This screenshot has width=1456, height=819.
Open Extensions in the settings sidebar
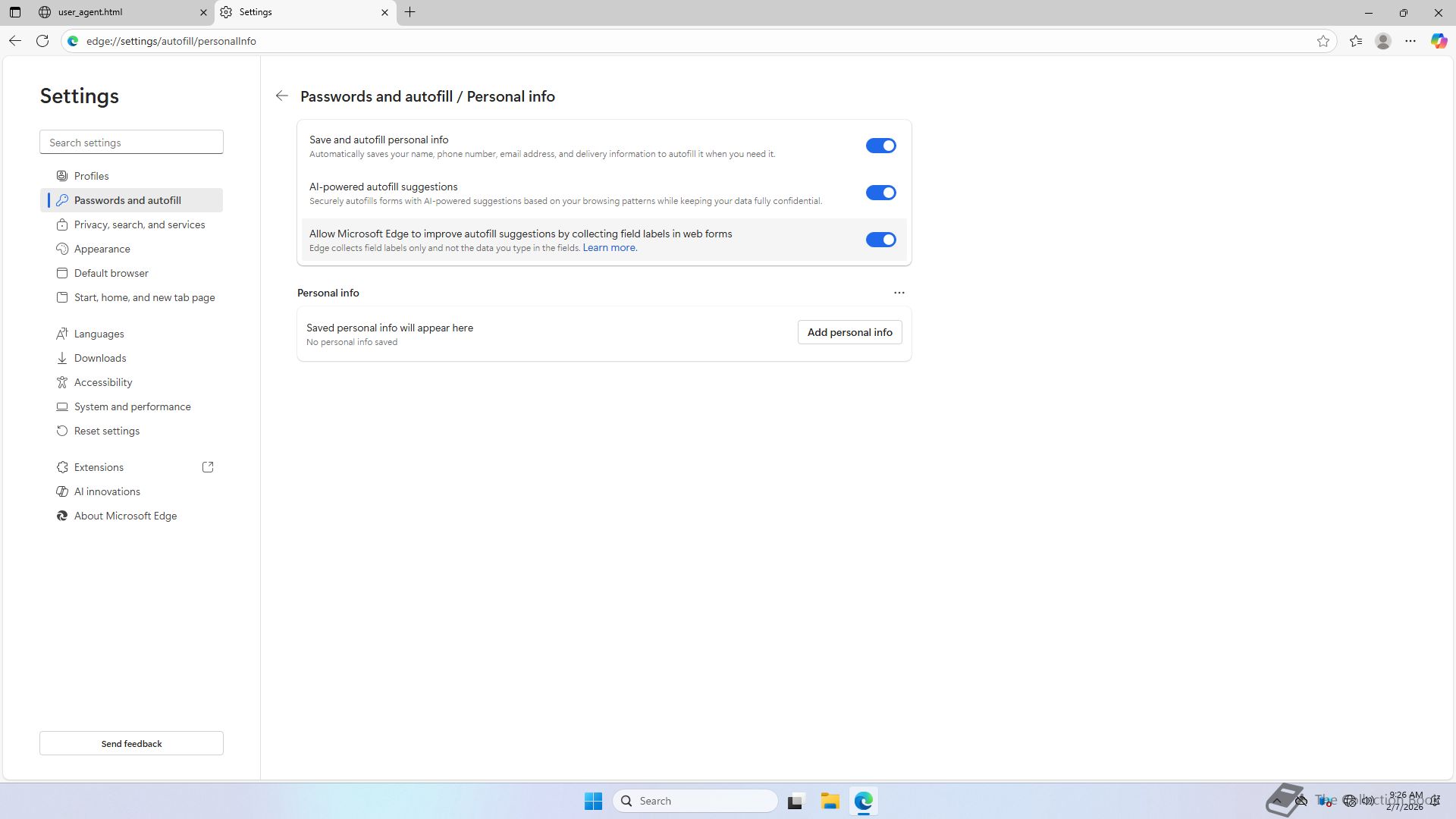click(x=99, y=467)
